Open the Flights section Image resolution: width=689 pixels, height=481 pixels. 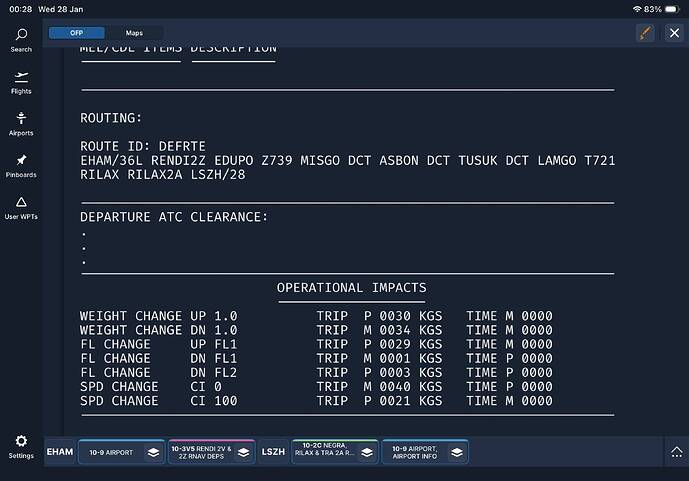pos(21,83)
